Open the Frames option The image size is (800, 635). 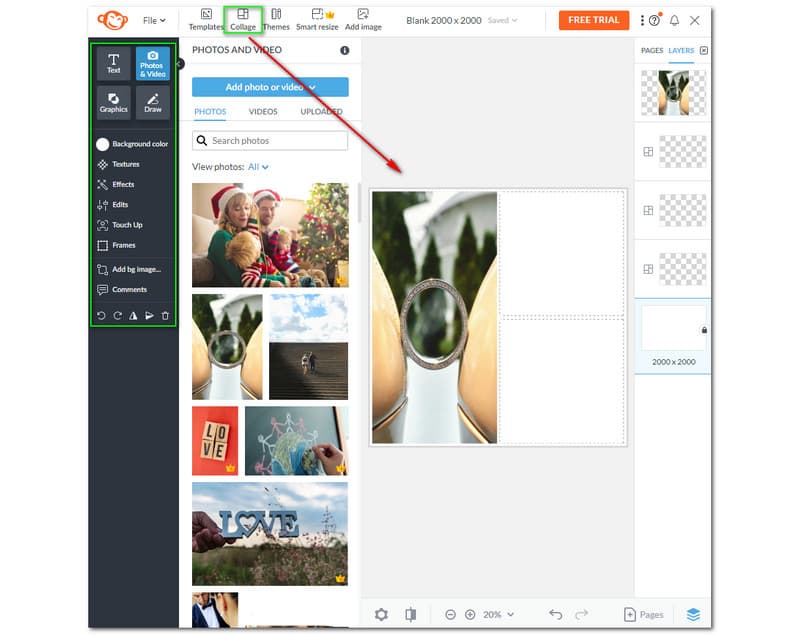(x=116, y=245)
